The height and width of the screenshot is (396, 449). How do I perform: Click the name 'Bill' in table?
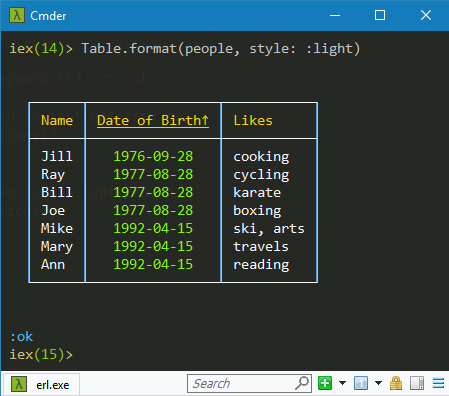[57, 192]
